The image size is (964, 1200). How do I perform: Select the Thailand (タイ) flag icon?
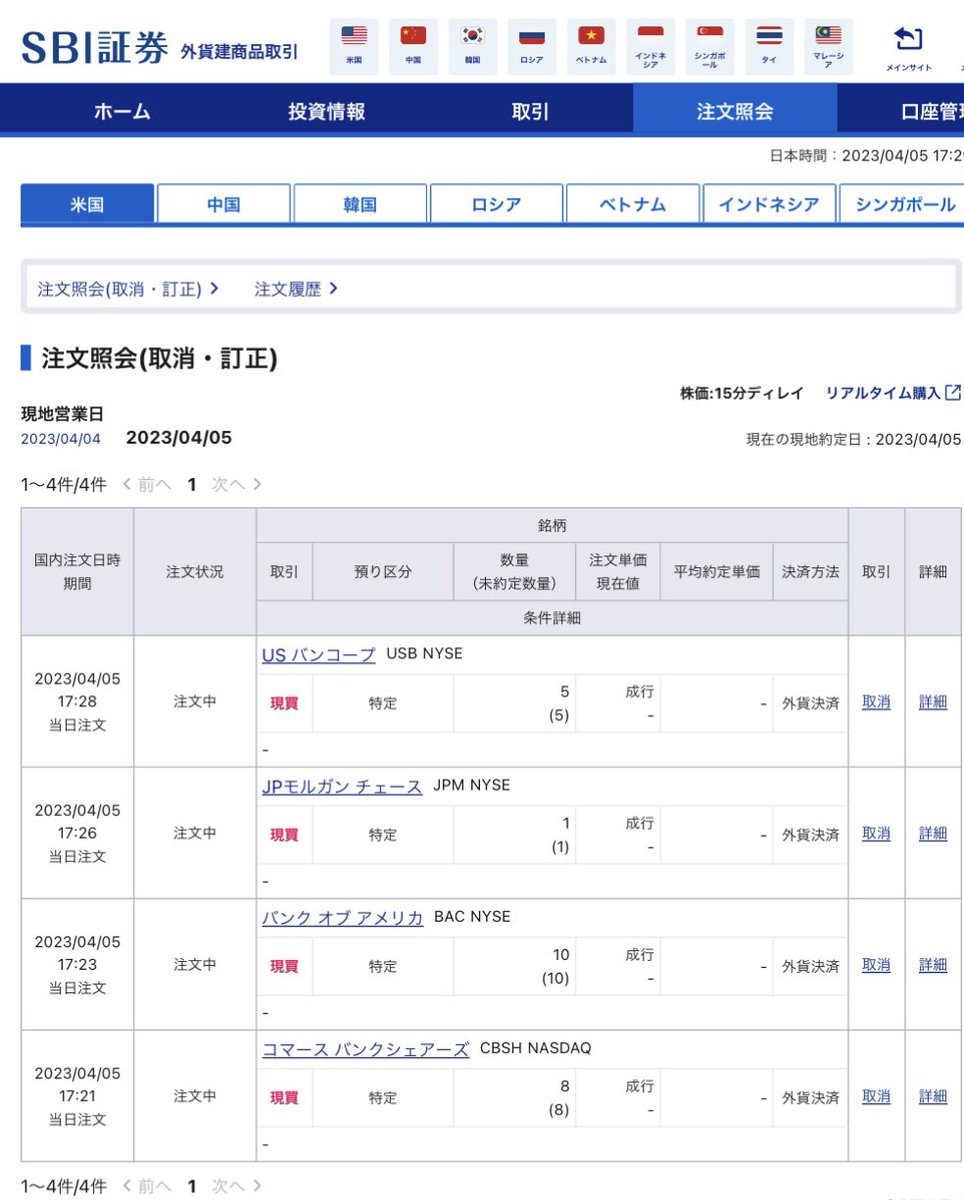coord(769,46)
